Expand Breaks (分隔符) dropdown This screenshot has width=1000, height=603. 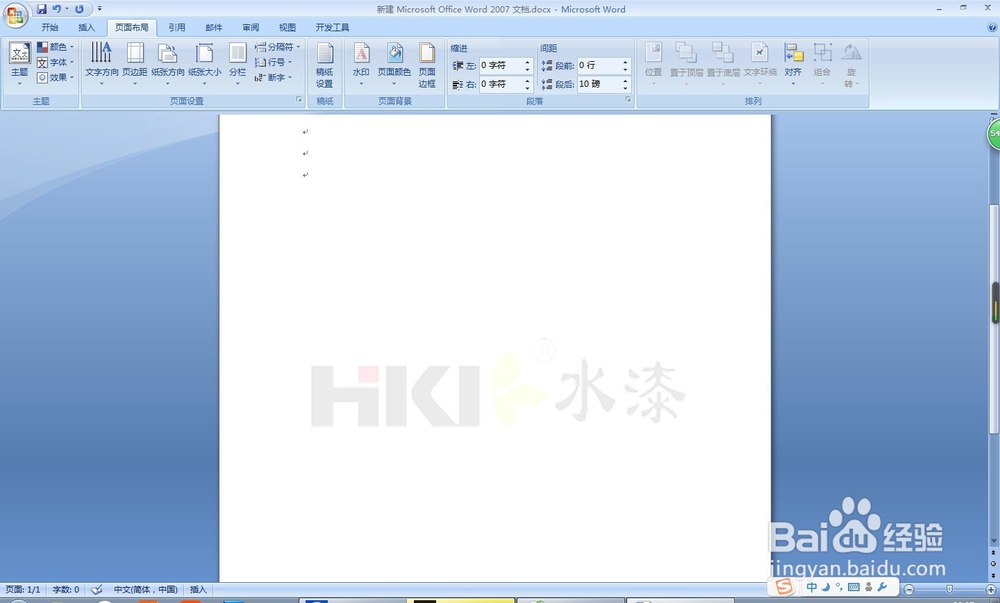pyautogui.click(x=277, y=47)
